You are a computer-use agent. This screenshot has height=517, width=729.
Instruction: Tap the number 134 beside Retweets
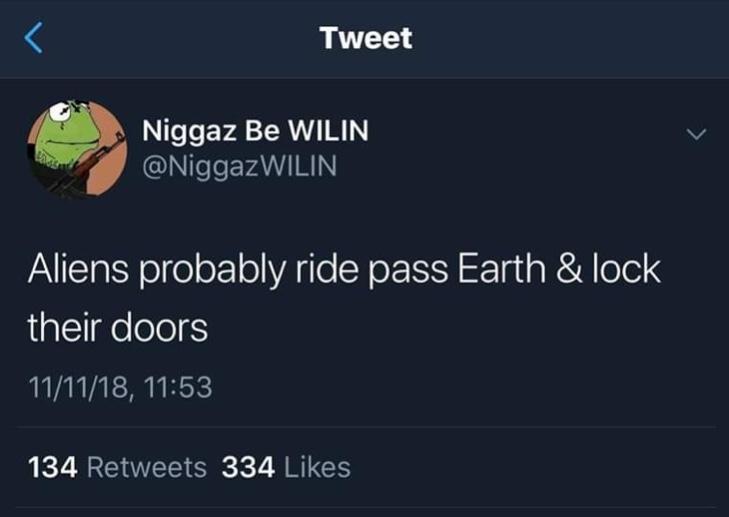pos(53,467)
